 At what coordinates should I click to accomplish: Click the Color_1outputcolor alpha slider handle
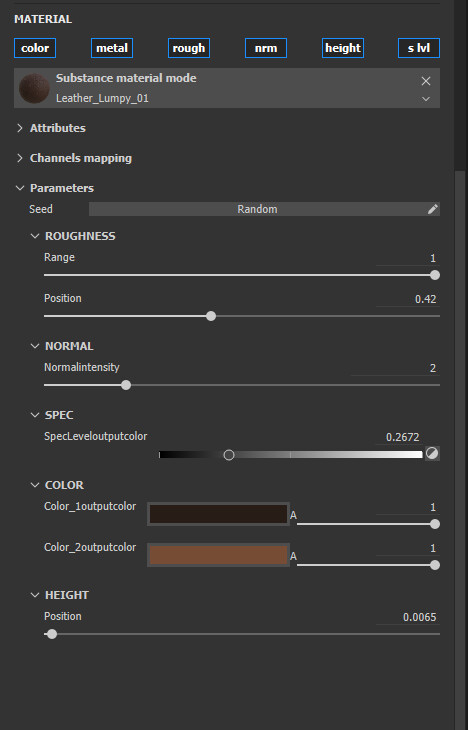point(435,524)
